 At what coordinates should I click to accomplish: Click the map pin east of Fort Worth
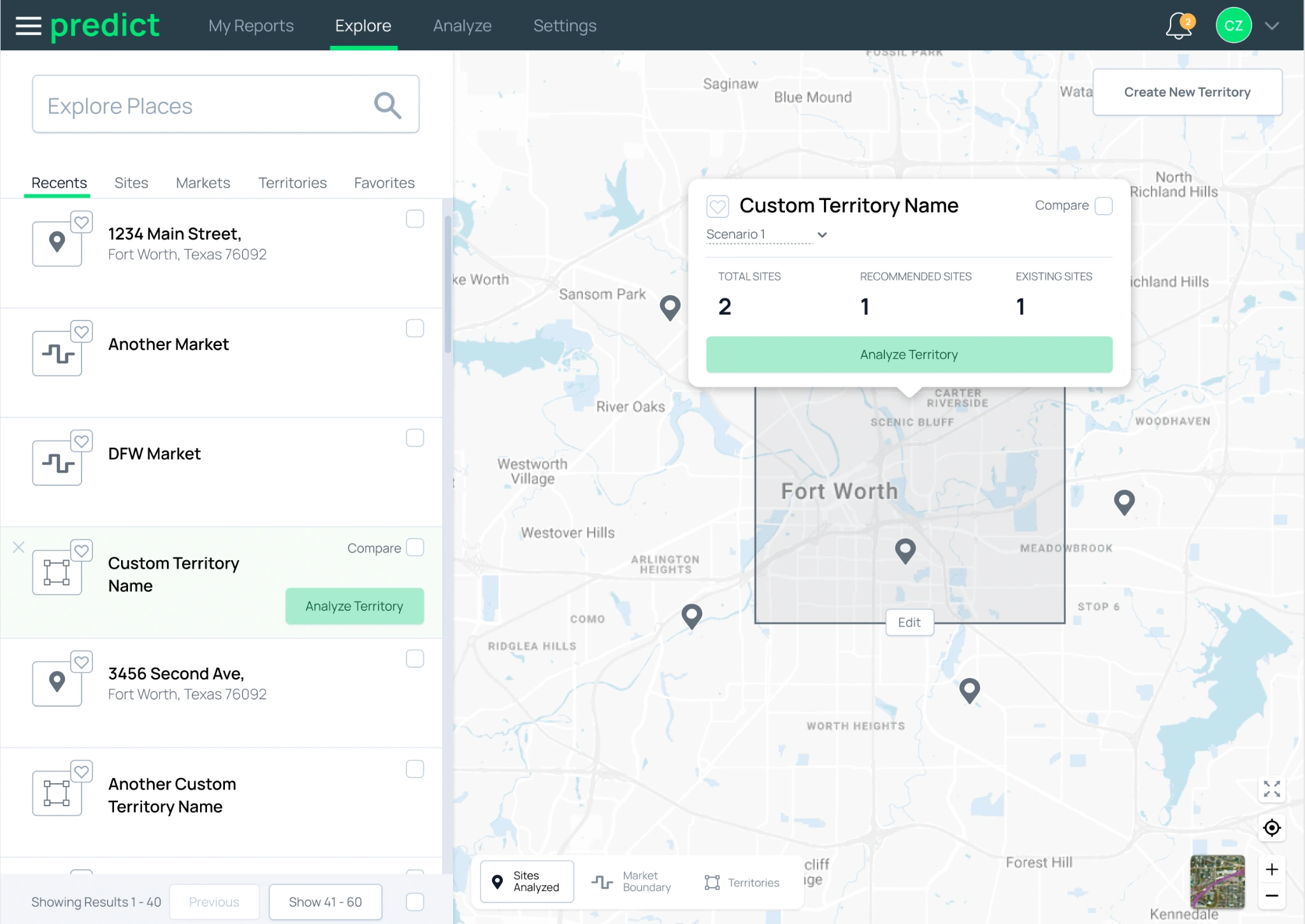(1124, 503)
